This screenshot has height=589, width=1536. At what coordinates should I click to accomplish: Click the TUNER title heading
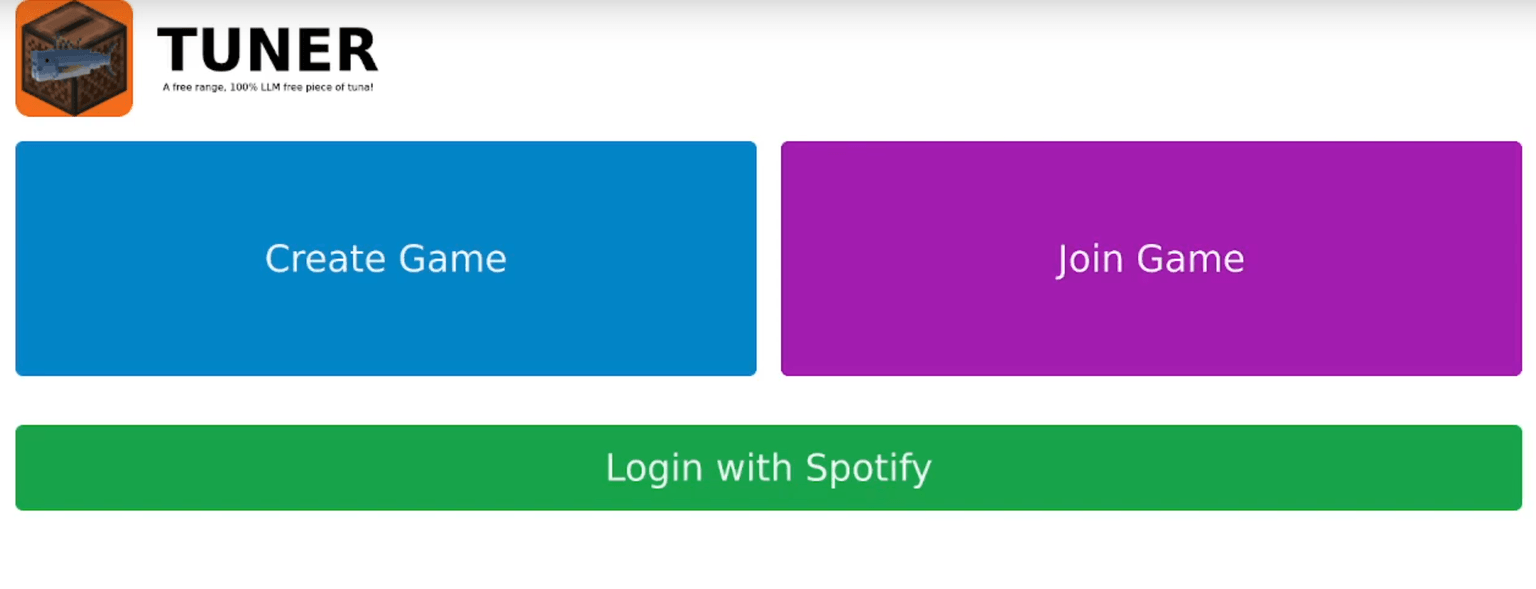click(267, 50)
